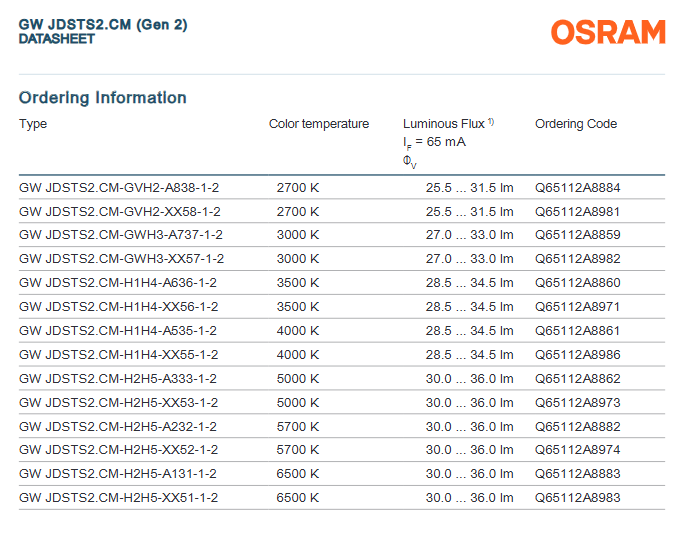Select type GW JDSTS2.CM-H2H5-A131-1-2
681x537 pixels.
[x=118, y=474]
